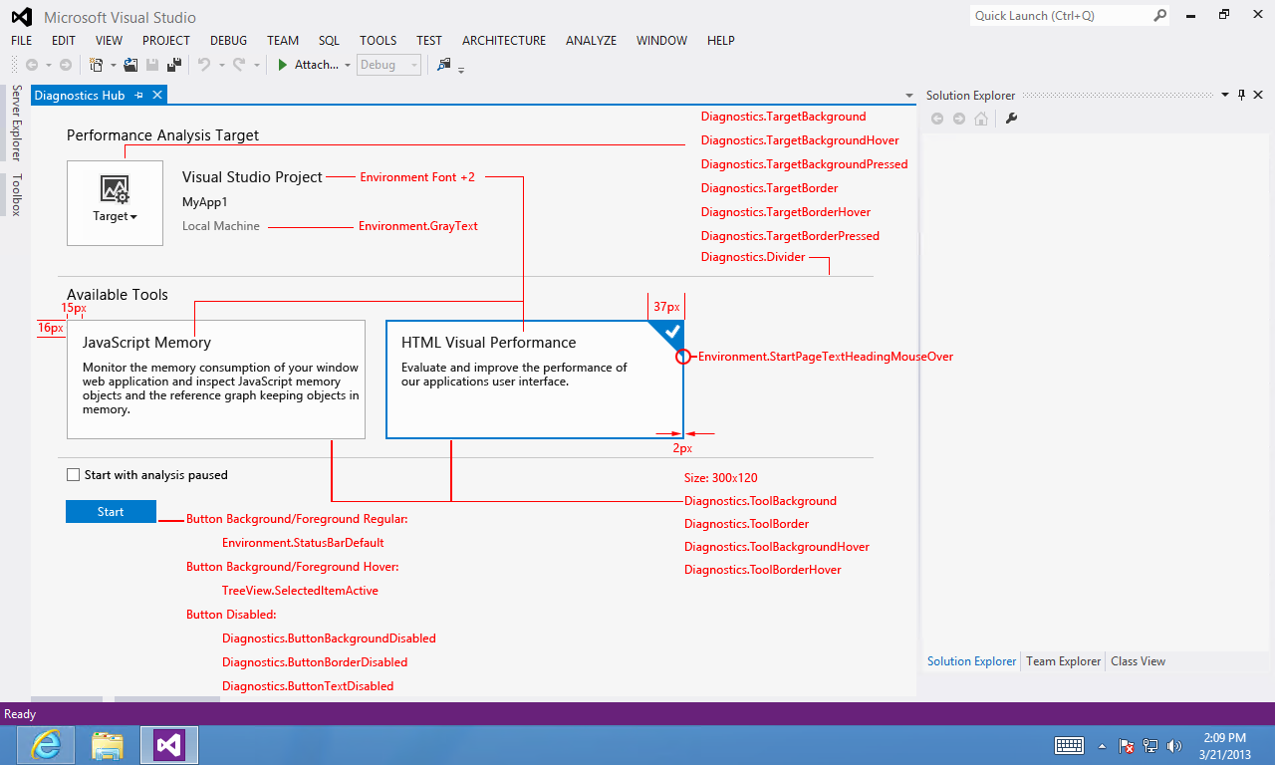Click the blue Start button

[111, 511]
